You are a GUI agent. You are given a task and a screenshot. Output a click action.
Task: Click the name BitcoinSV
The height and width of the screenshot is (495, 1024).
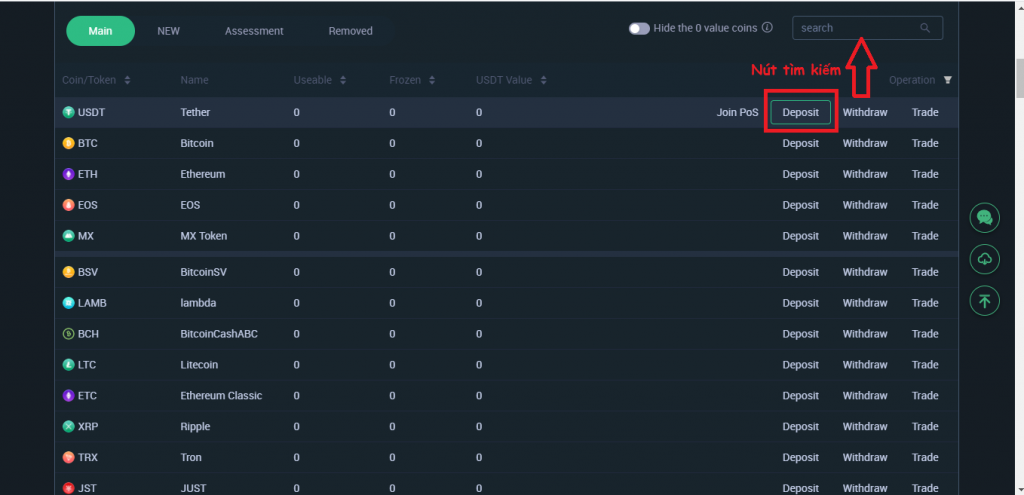click(x=204, y=272)
